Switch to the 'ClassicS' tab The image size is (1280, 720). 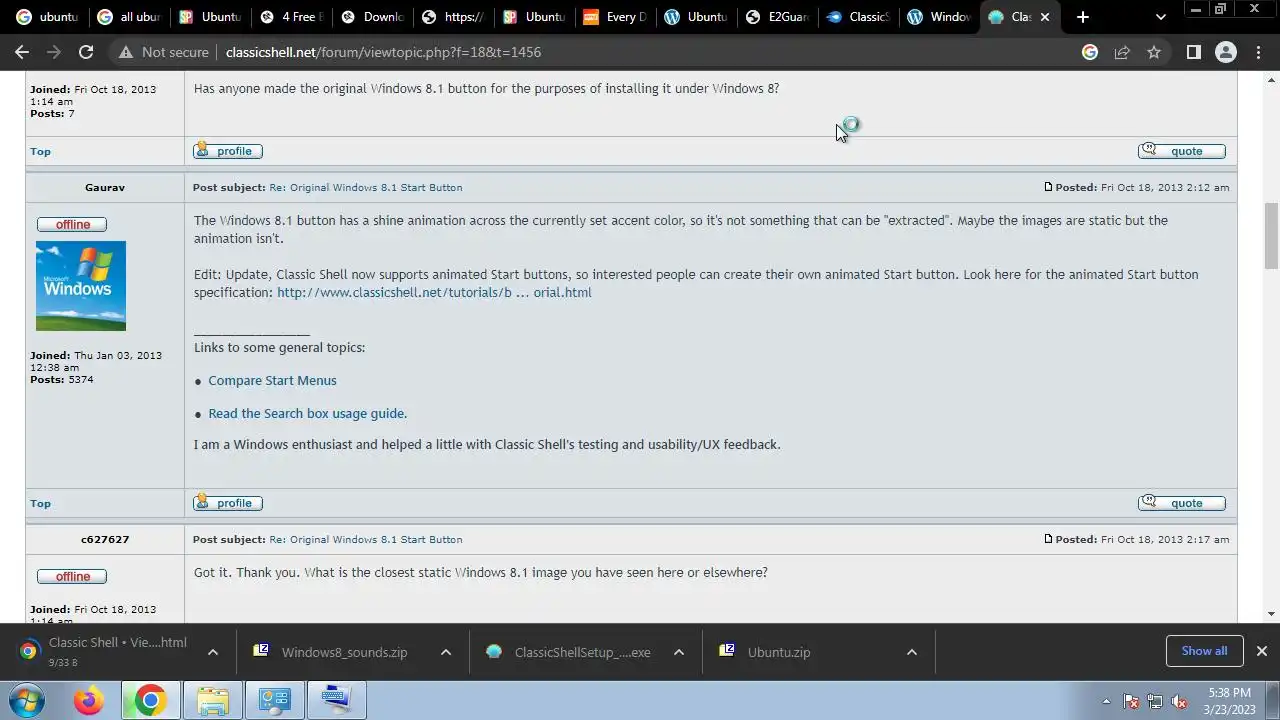(x=857, y=17)
